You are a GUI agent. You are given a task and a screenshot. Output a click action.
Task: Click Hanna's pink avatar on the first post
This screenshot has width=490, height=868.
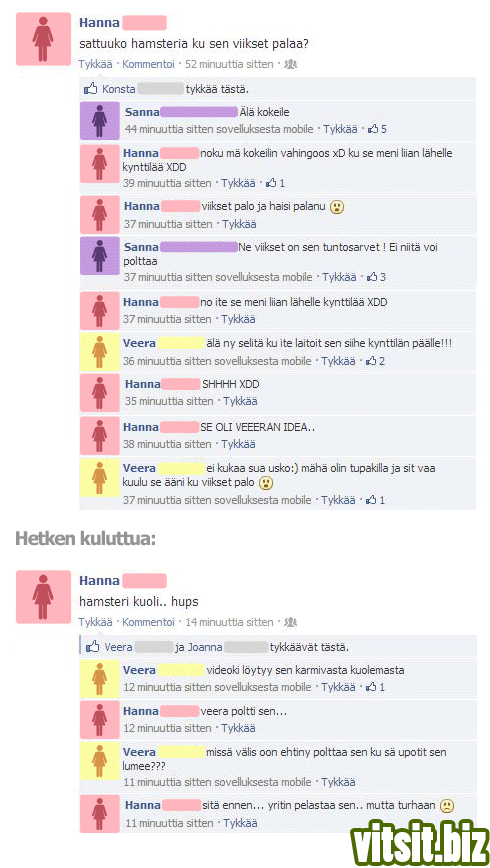point(43,39)
